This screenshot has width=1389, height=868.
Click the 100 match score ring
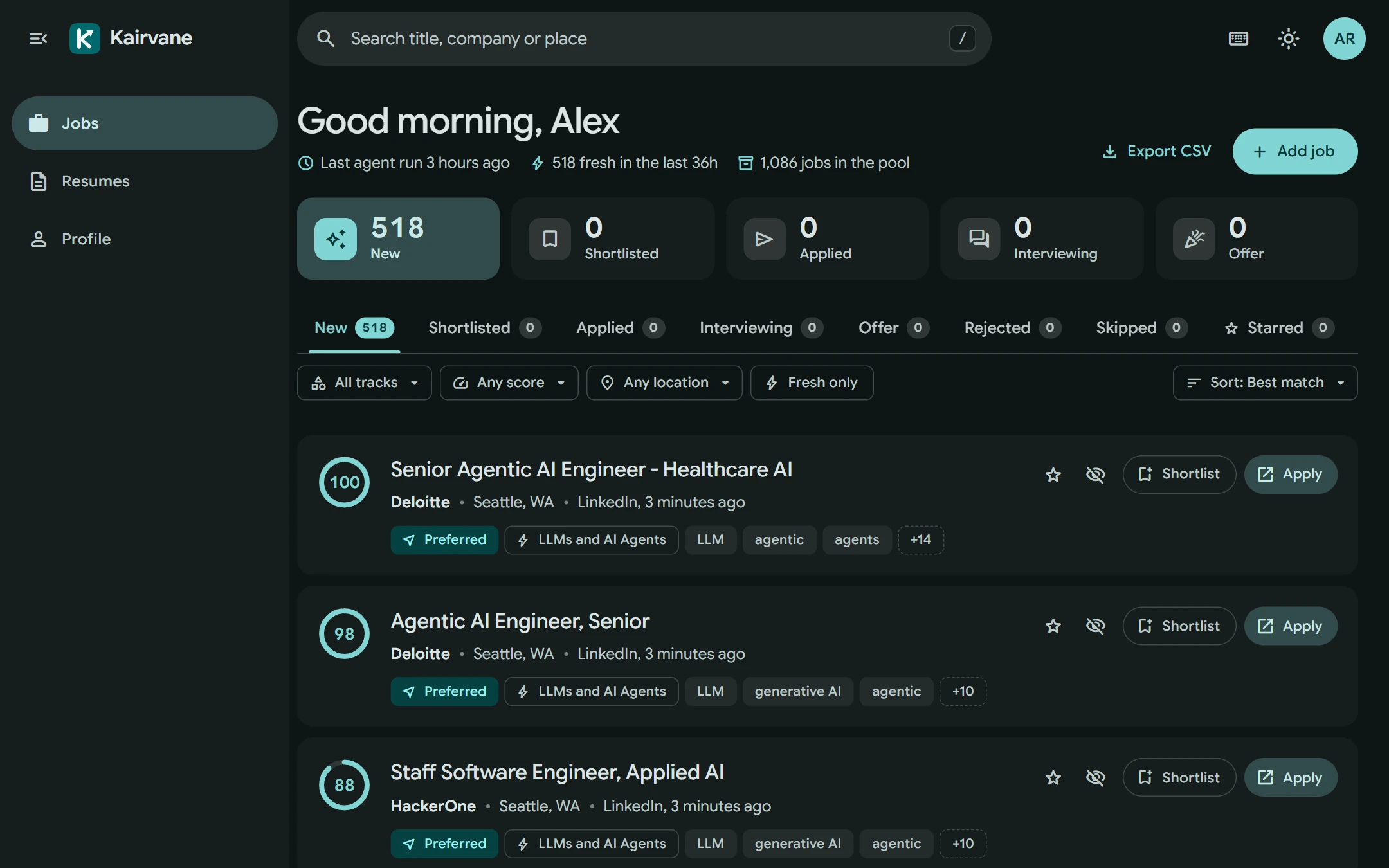(x=345, y=482)
